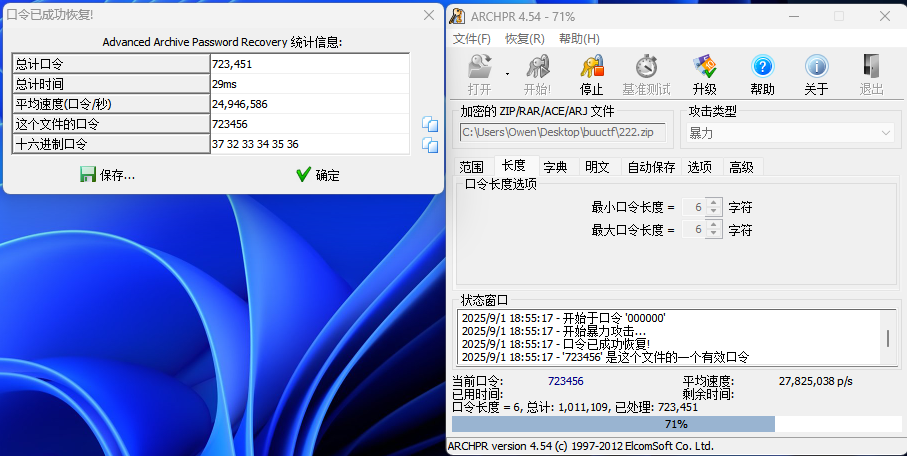Open the 帮助(H) menu
The height and width of the screenshot is (456, 907).
coord(579,39)
